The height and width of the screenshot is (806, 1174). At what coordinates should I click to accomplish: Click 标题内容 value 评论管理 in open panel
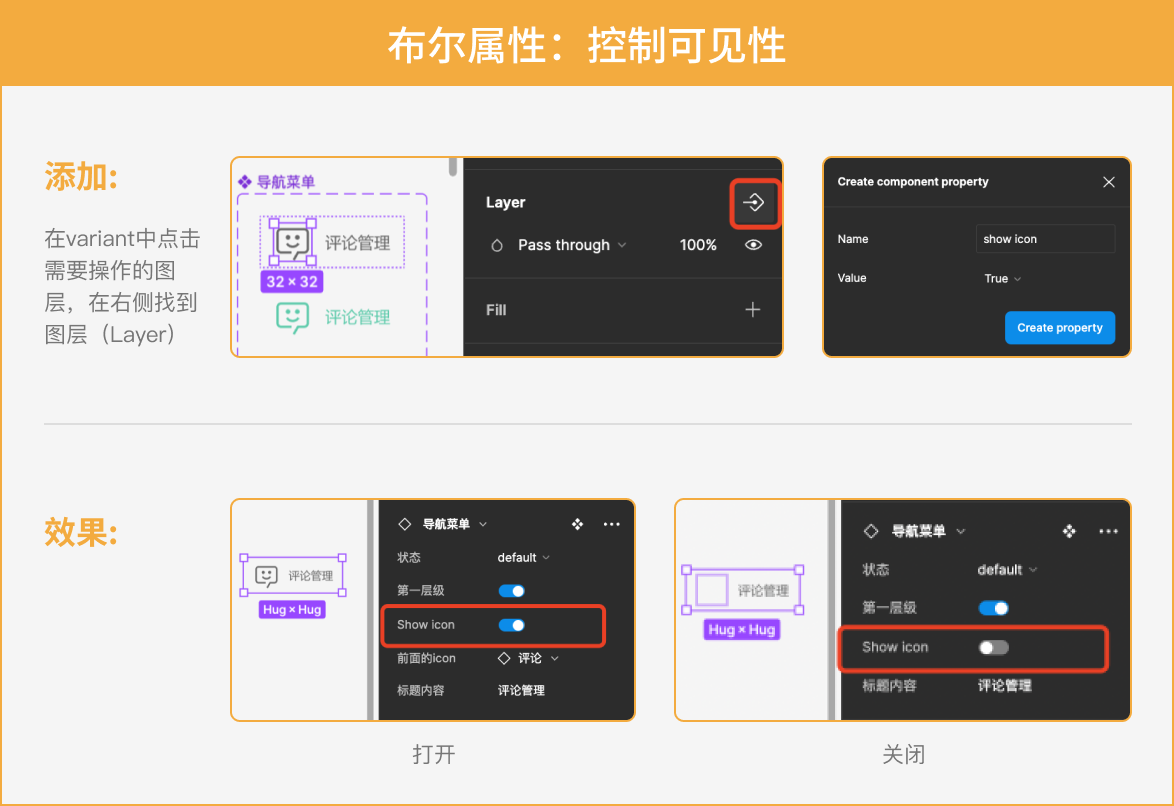[521, 691]
